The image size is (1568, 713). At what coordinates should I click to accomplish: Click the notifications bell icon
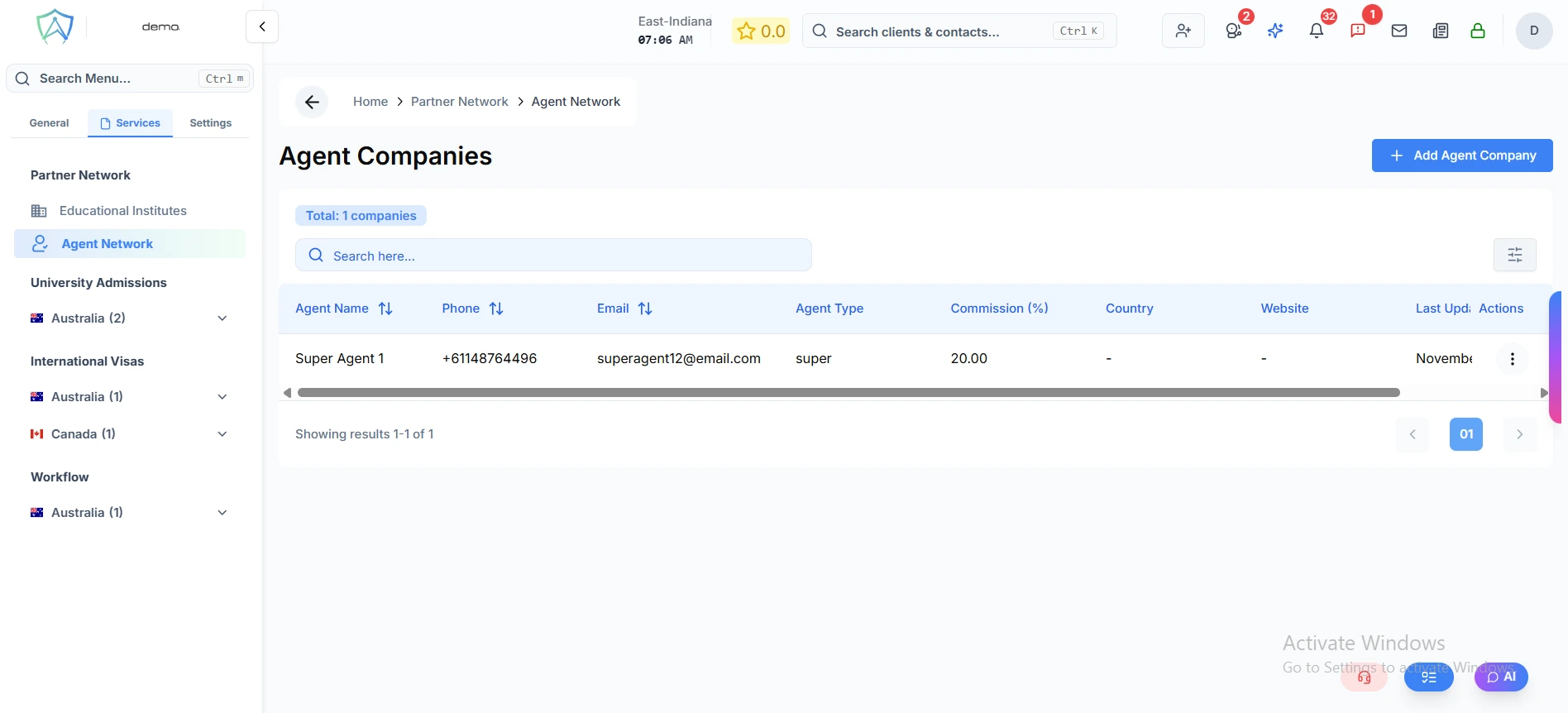(x=1316, y=31)
